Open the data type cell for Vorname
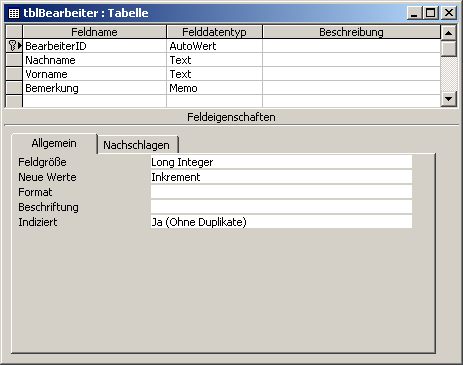The width and height of the screenshot is (463, 365). tap(214, 74)
